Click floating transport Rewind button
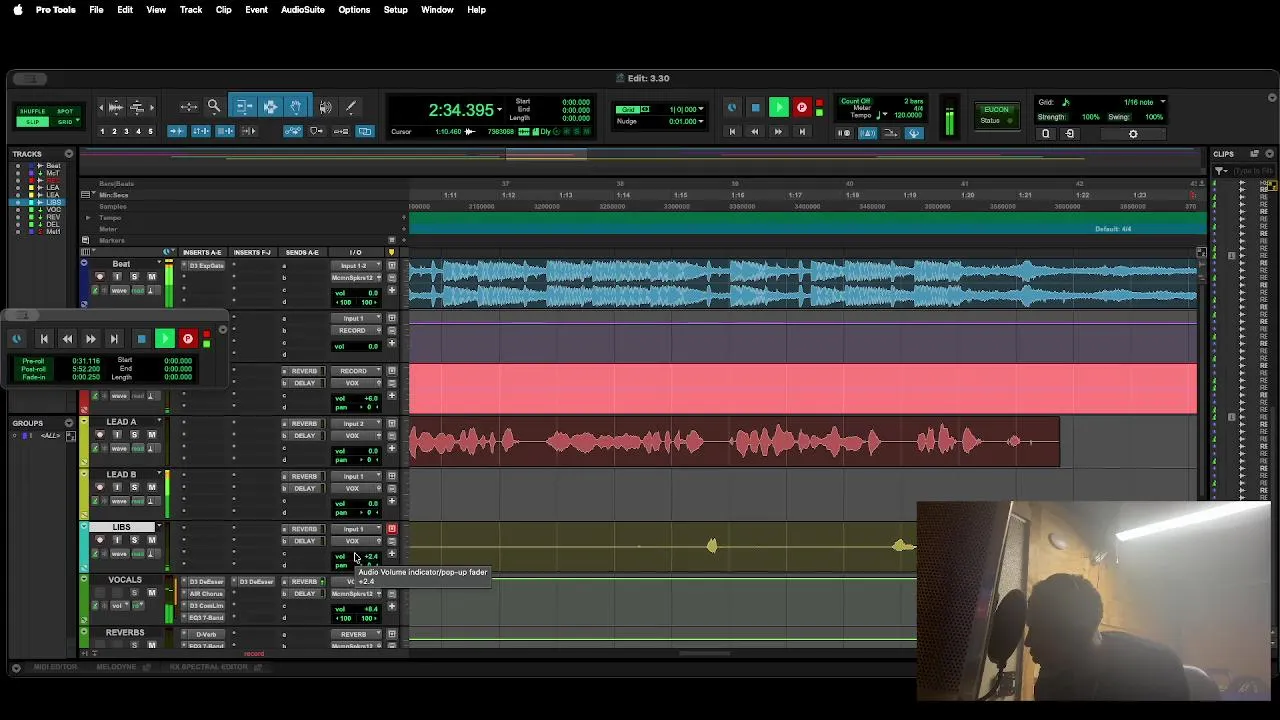Image resolution: width=1280 pixels, height=720 pixels. 67,339
